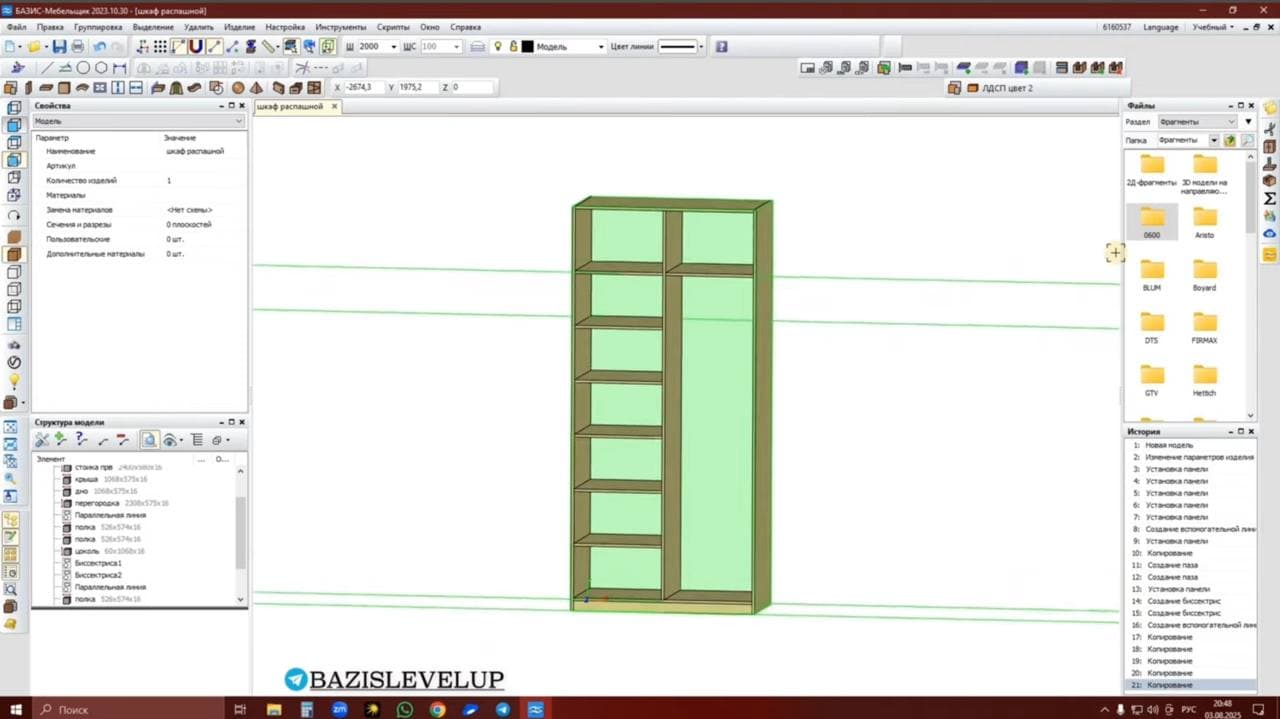The image size is (1280, 719).
Task: Click the Y coordinate input field
Action: pyautogui.click(x=418, y=87)
